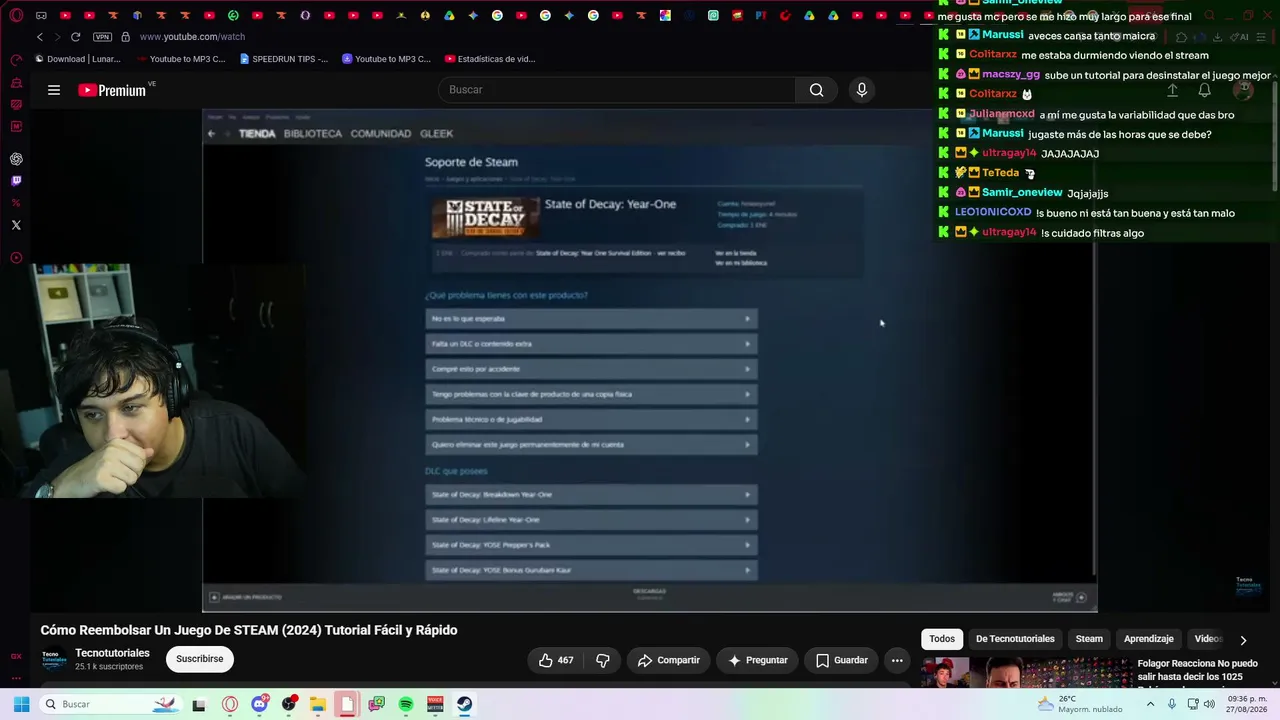The image size is (1280, 720).
Task: Open 'Estadísticas de vid...' bookmark
Action: click(490, 59)
